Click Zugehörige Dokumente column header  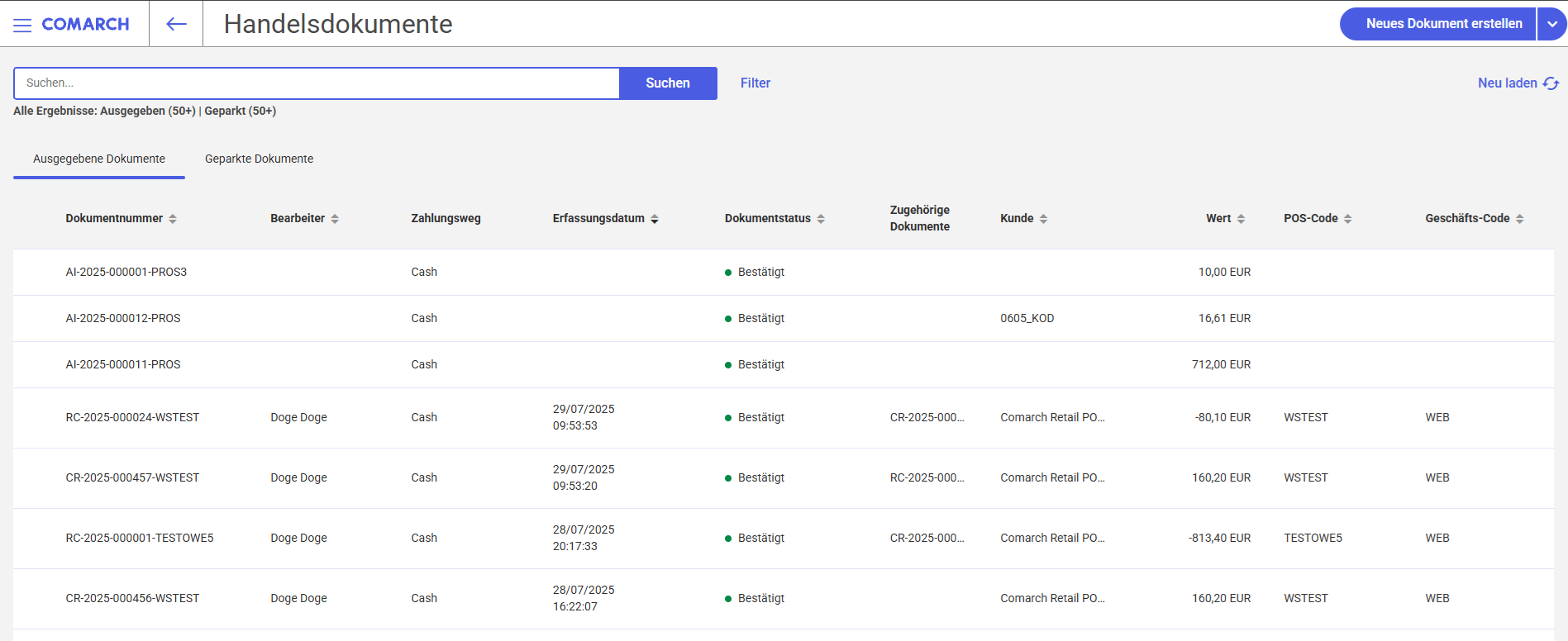point(920,218)
